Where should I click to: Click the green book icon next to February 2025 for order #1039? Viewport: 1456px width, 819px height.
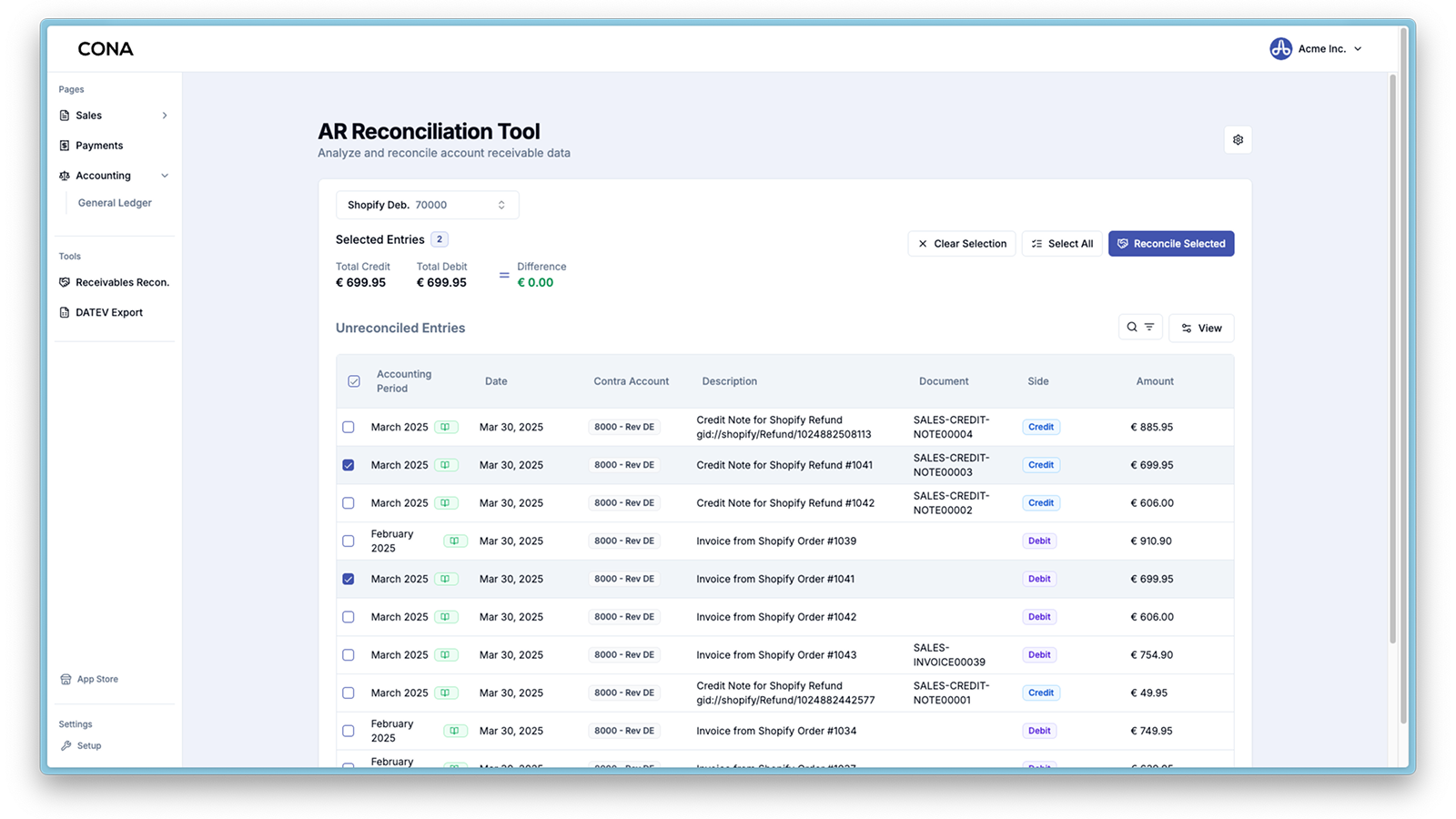point(454,541)
